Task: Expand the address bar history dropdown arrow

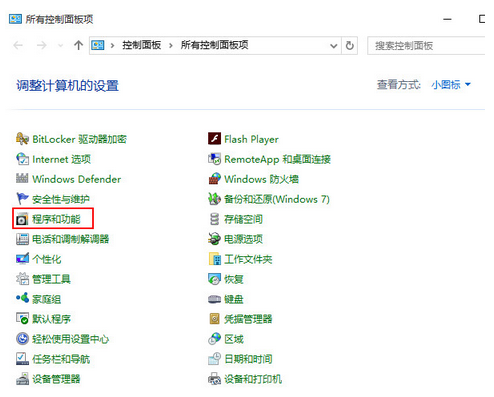Action: (333, 46)
